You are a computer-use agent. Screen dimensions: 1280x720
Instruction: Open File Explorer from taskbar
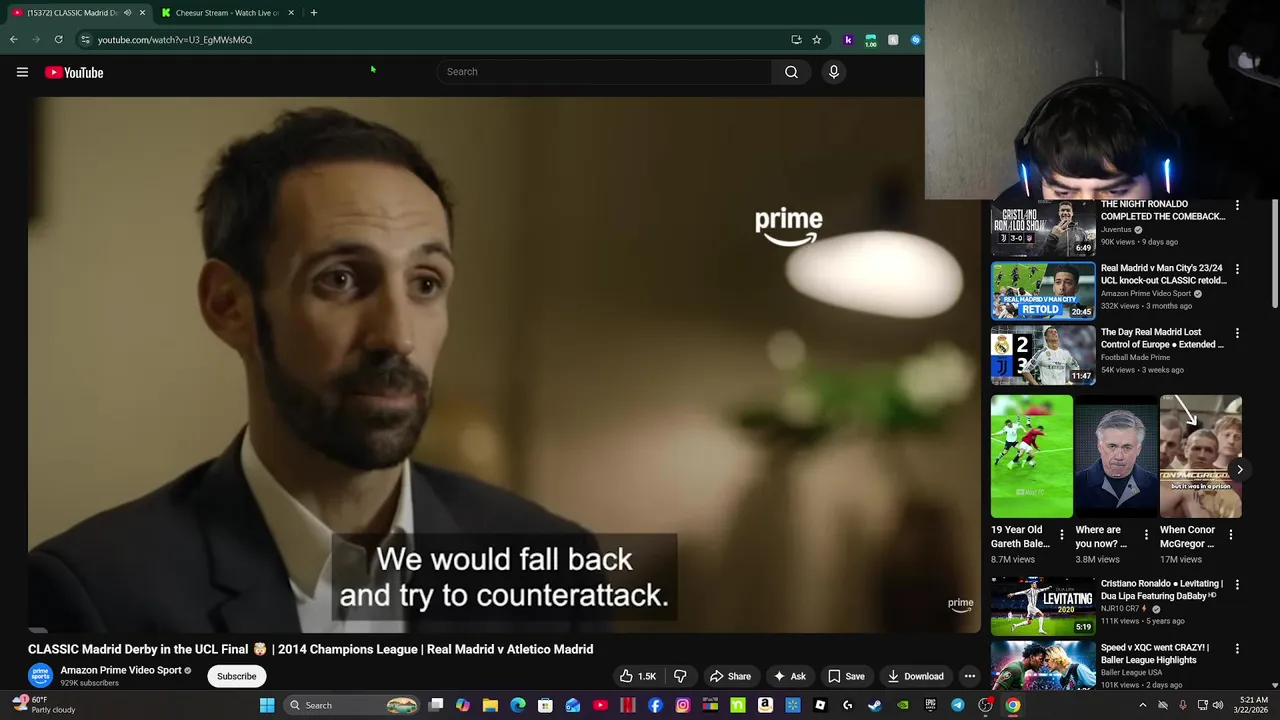[x=490, y=705]
